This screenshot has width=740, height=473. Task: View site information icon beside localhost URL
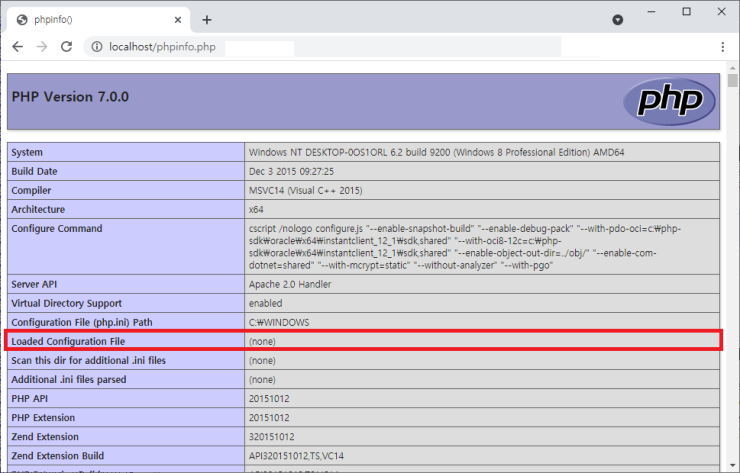coord(97,47)
